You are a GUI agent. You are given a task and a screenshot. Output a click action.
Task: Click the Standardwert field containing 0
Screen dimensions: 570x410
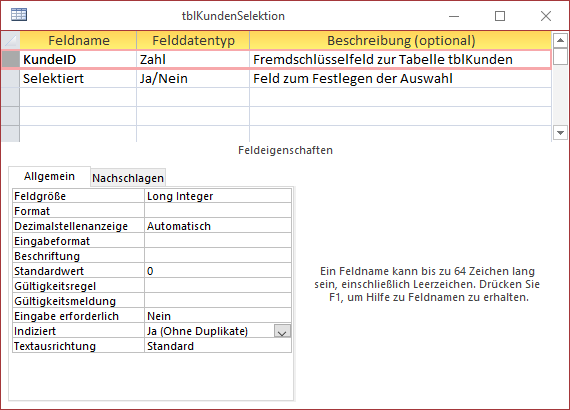point(218,271)
